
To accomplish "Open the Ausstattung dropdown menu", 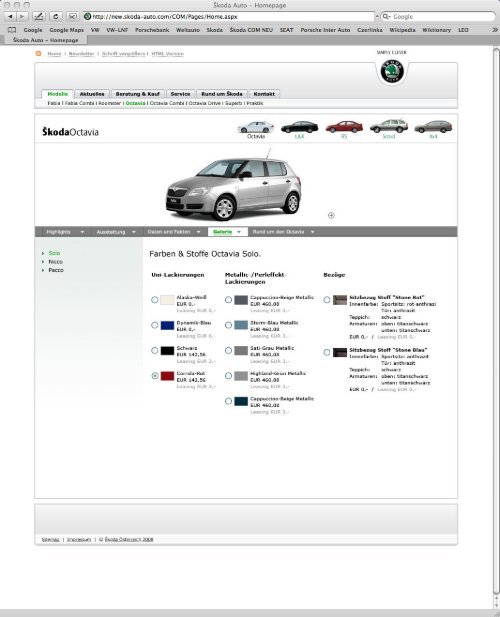I will [x=116, y=232].
